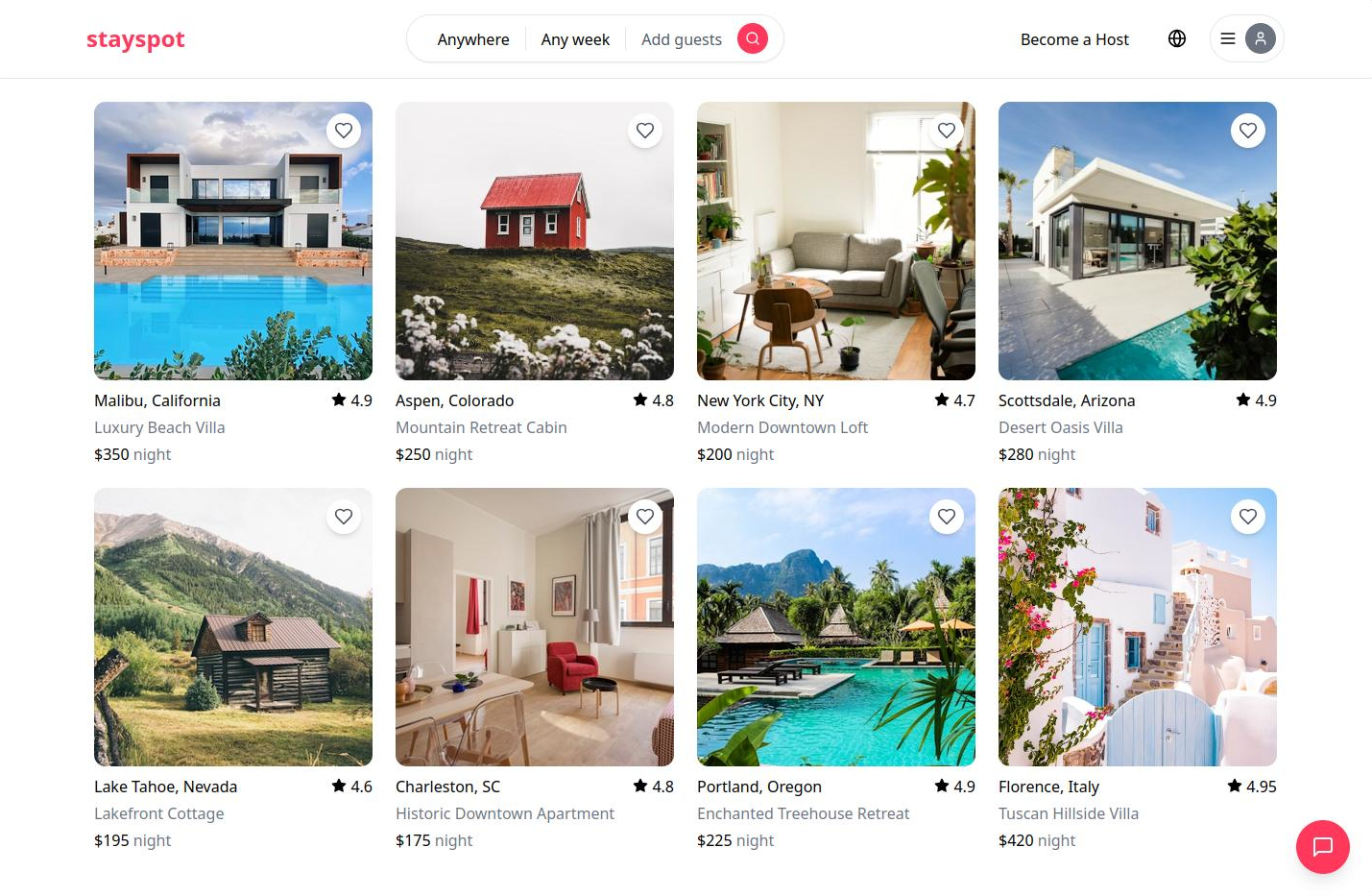Open the chat support bubble
The width and height of the screenshot is (1372, 896).
pos(1323,847)
